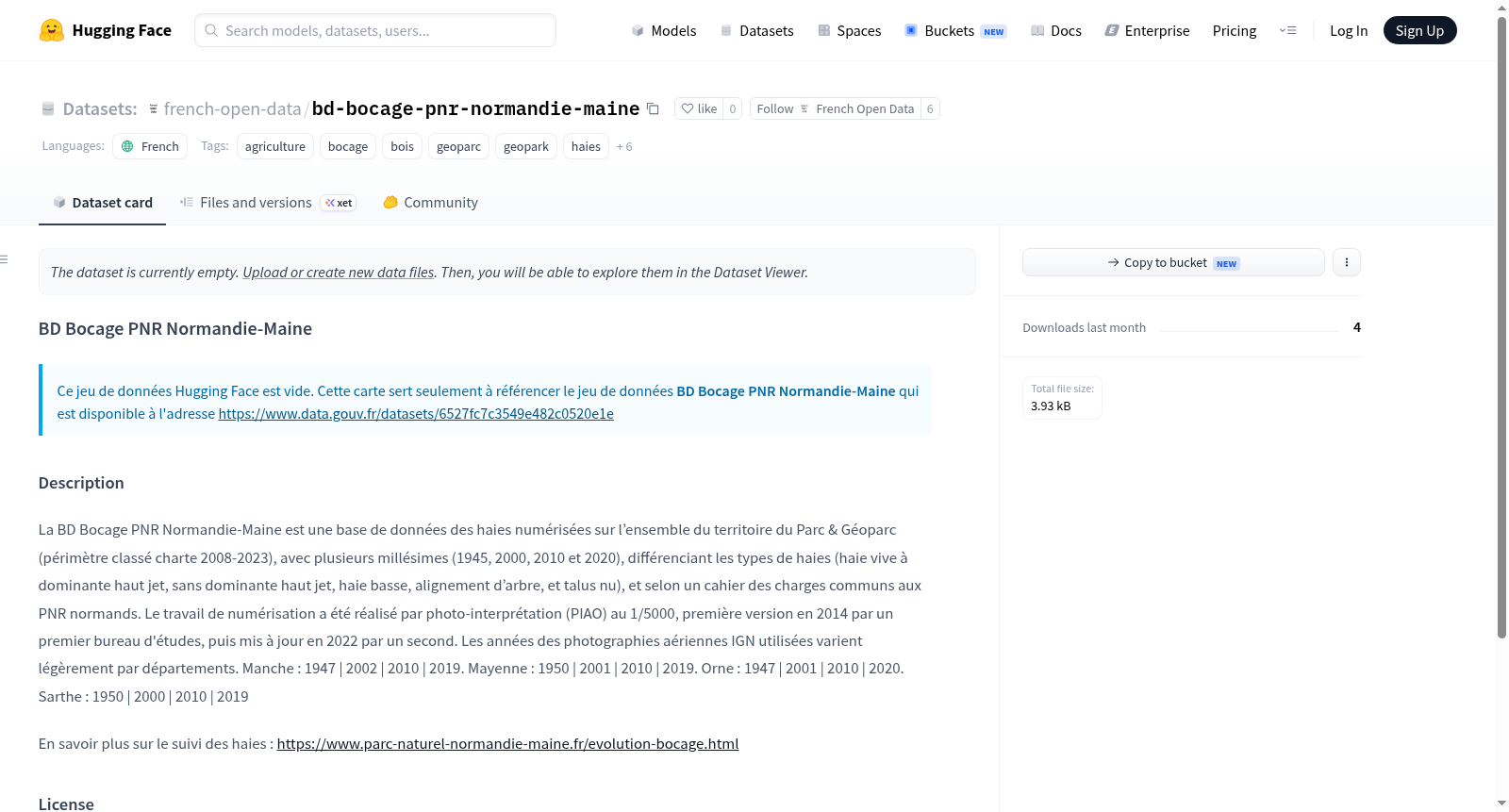Copy dataset name with the copy icon

653,108
